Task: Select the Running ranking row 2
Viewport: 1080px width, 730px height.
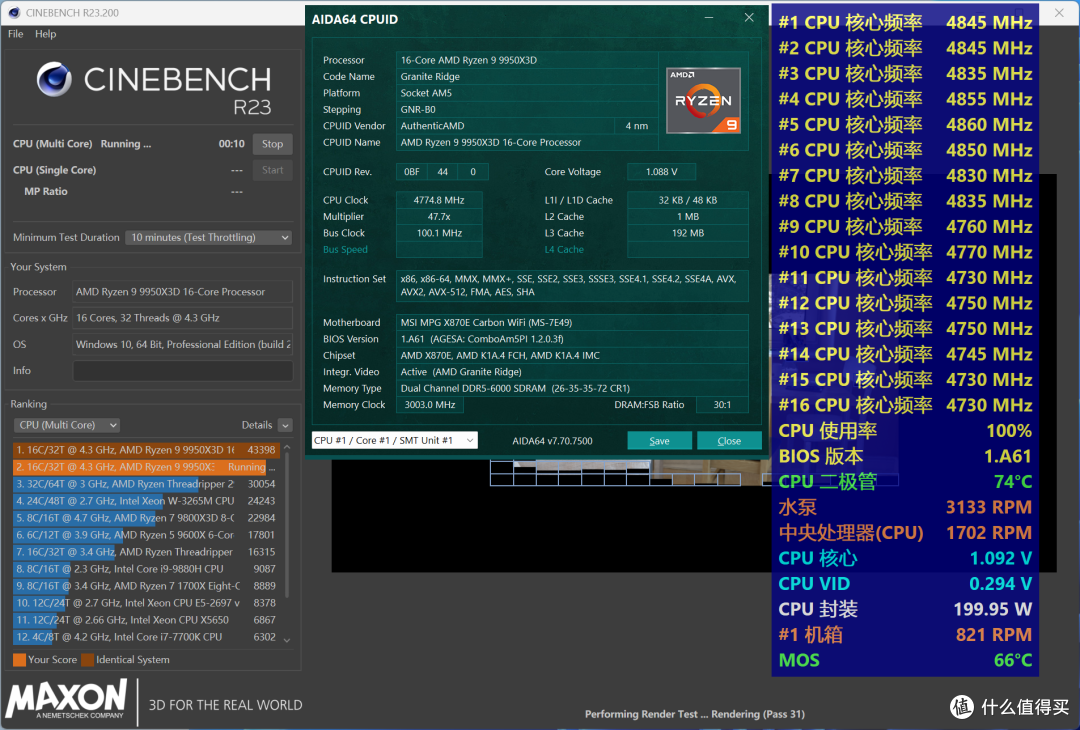Action: (146, 467)
